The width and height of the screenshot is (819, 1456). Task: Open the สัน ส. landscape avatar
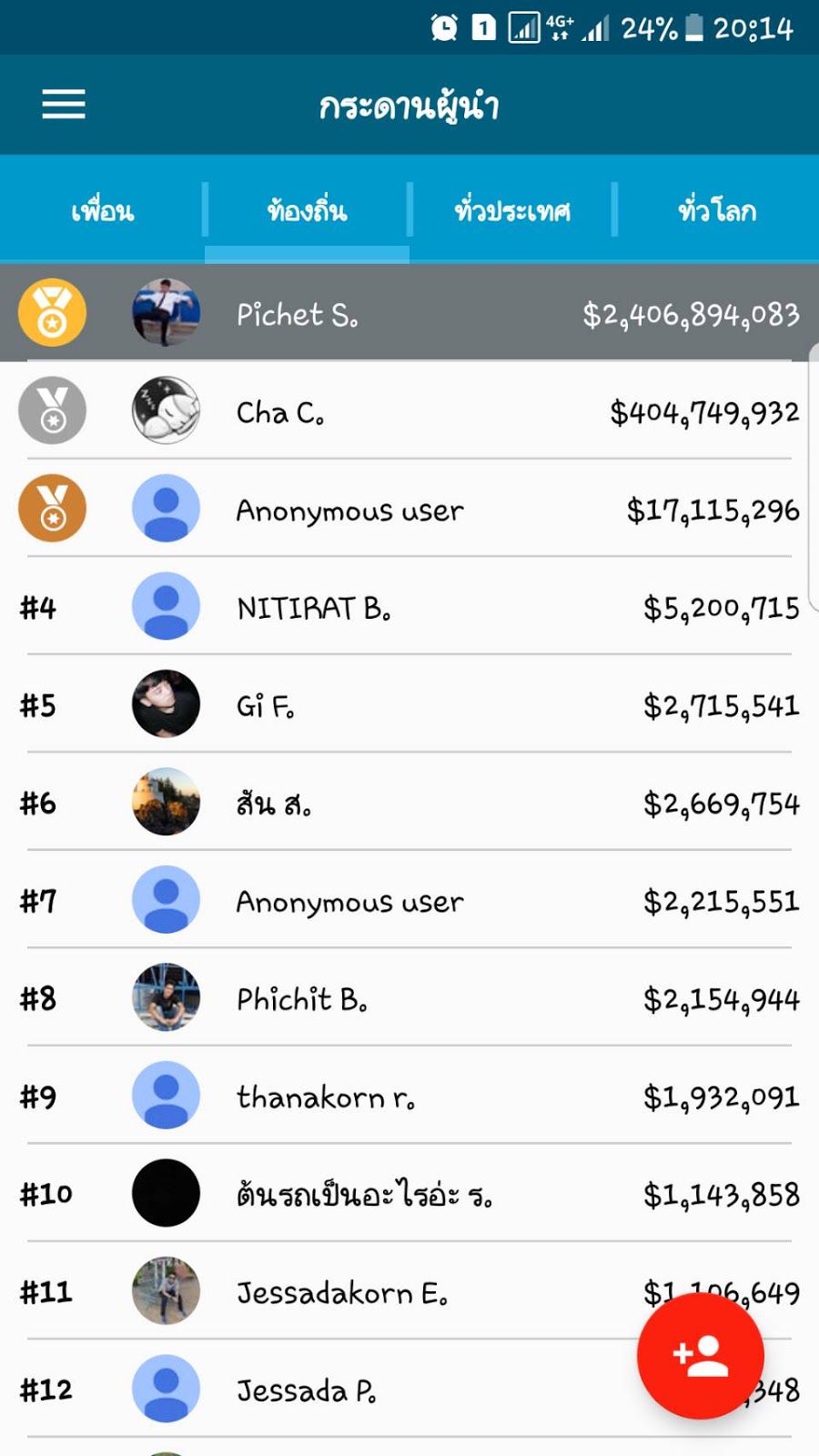[x=166, y=802]
